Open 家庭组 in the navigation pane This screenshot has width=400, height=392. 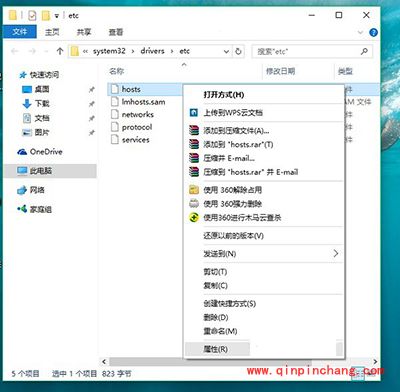(x=41, y=209)
